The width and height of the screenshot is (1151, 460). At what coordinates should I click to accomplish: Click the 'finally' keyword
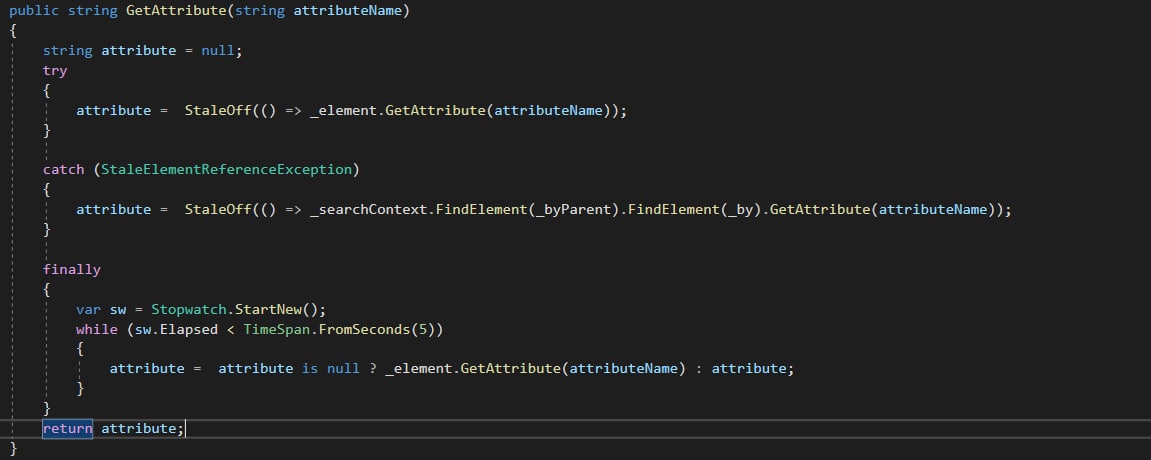(x=71, y=269)
